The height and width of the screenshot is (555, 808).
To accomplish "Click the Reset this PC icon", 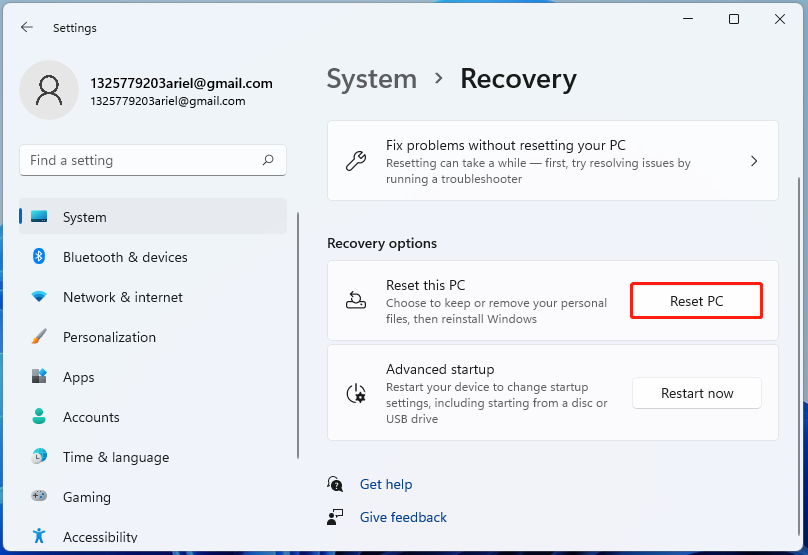I will pos(356,300).
